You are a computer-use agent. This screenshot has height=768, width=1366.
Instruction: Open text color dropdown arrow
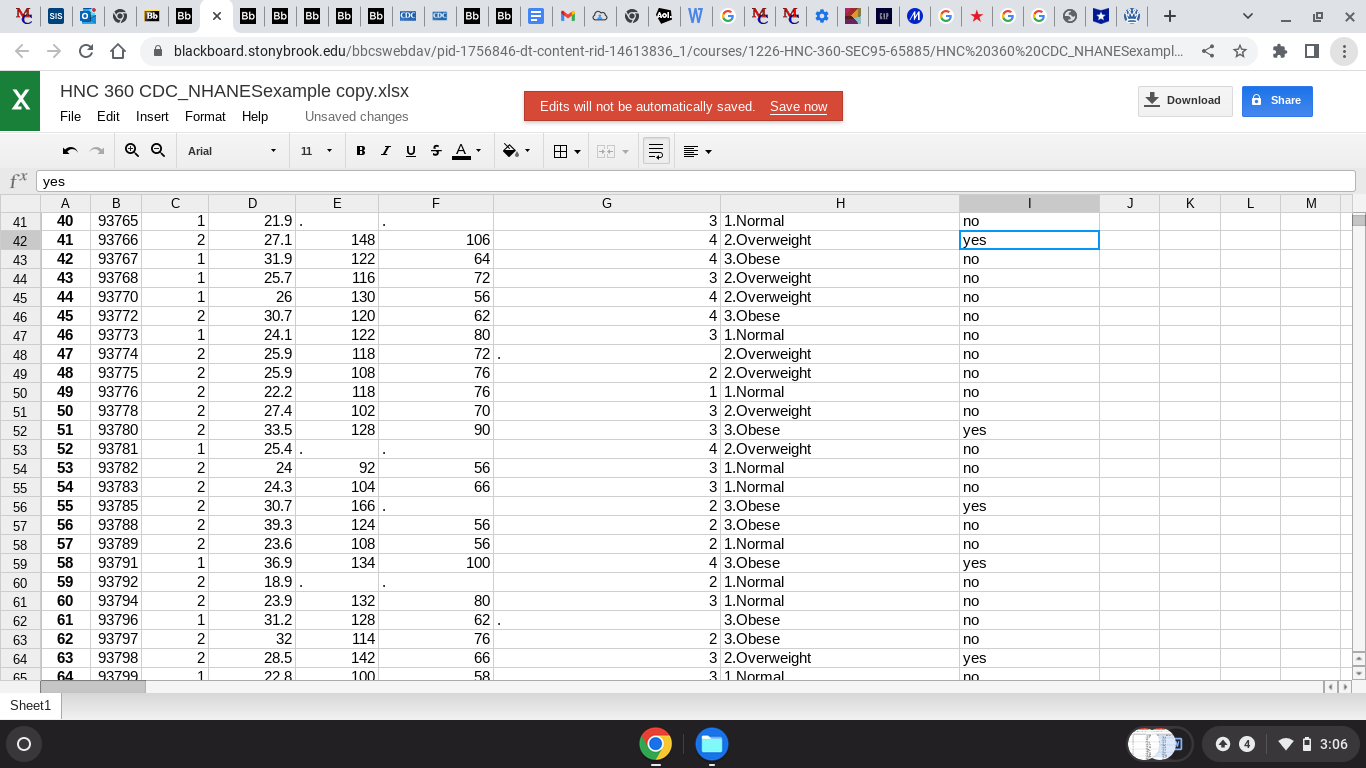tap(478, 151)
